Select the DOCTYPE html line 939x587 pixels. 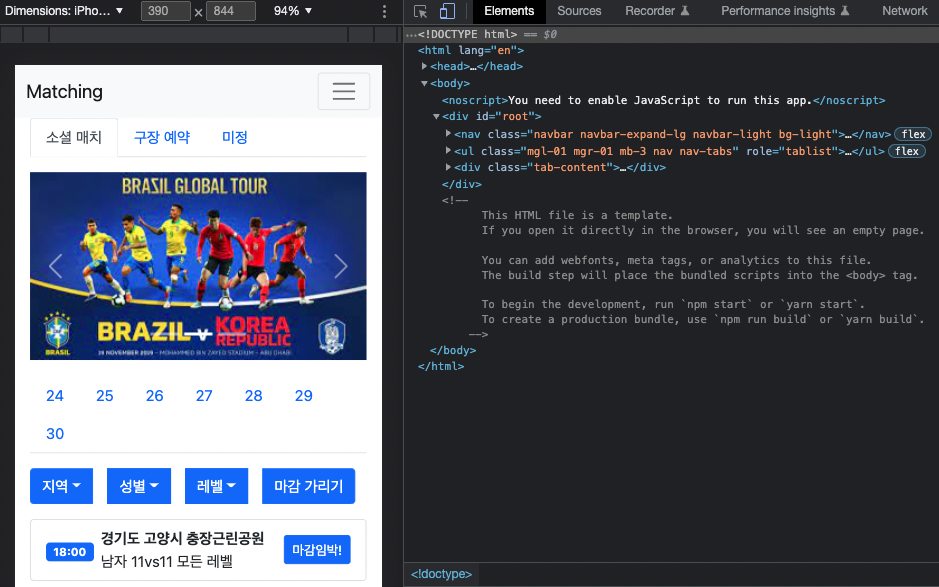(467, 34)
